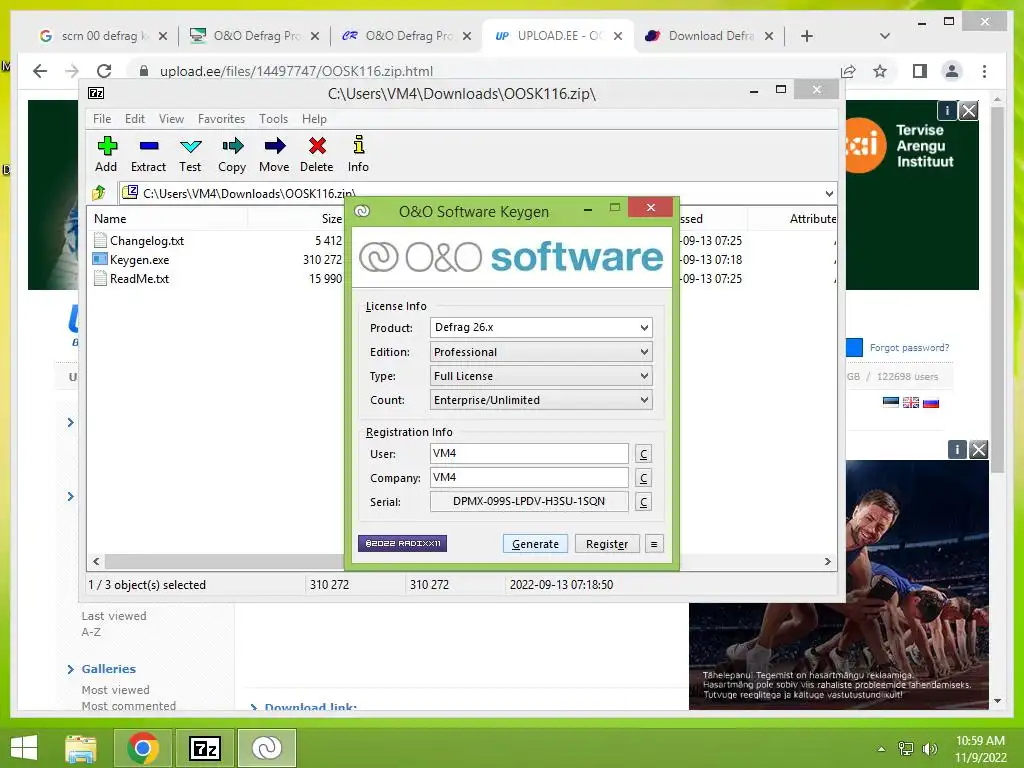
Task: Open the Chrome side panel icon
Action: 920,71
